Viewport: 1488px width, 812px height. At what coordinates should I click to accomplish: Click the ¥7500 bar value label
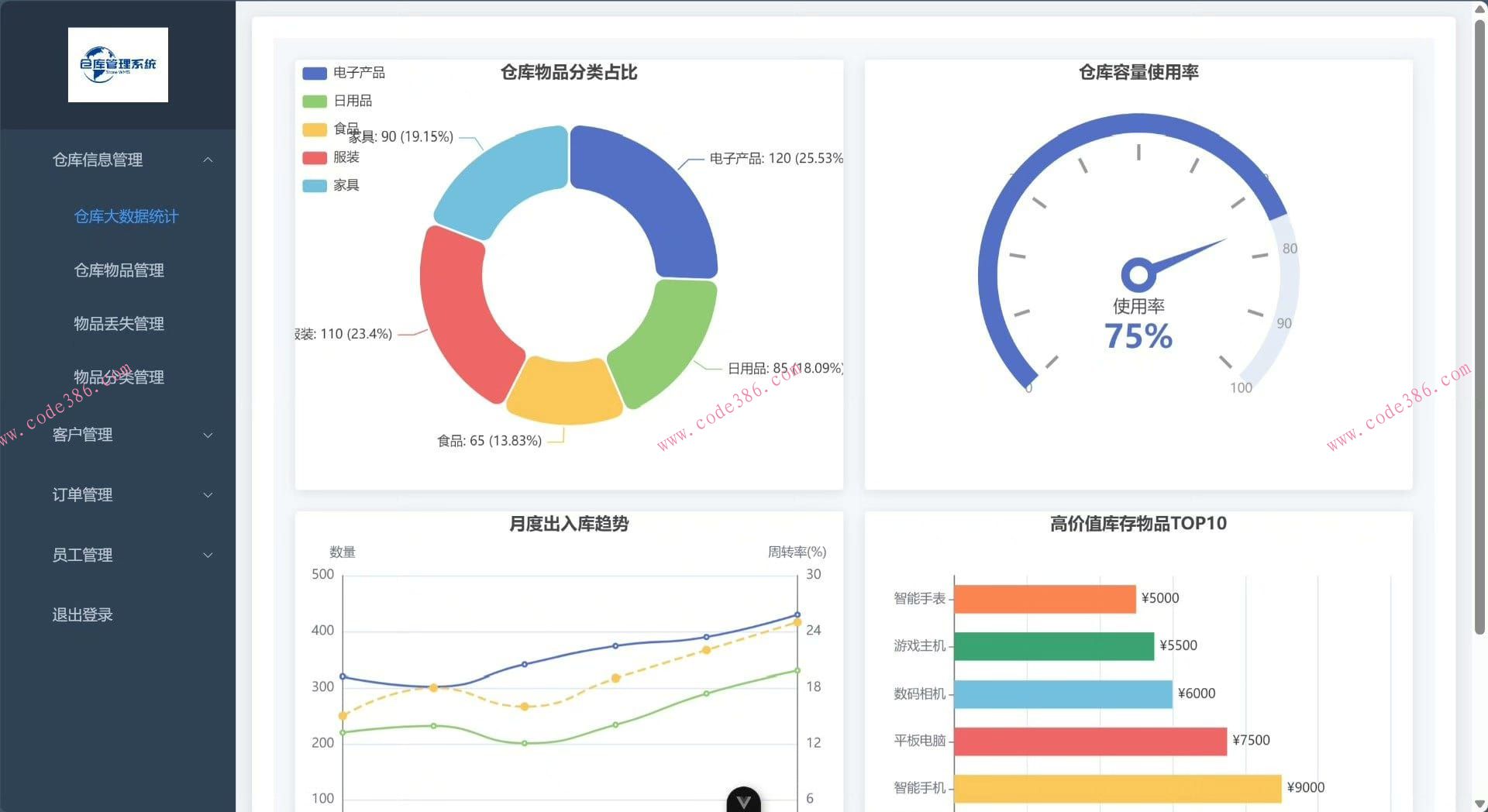1252,741
